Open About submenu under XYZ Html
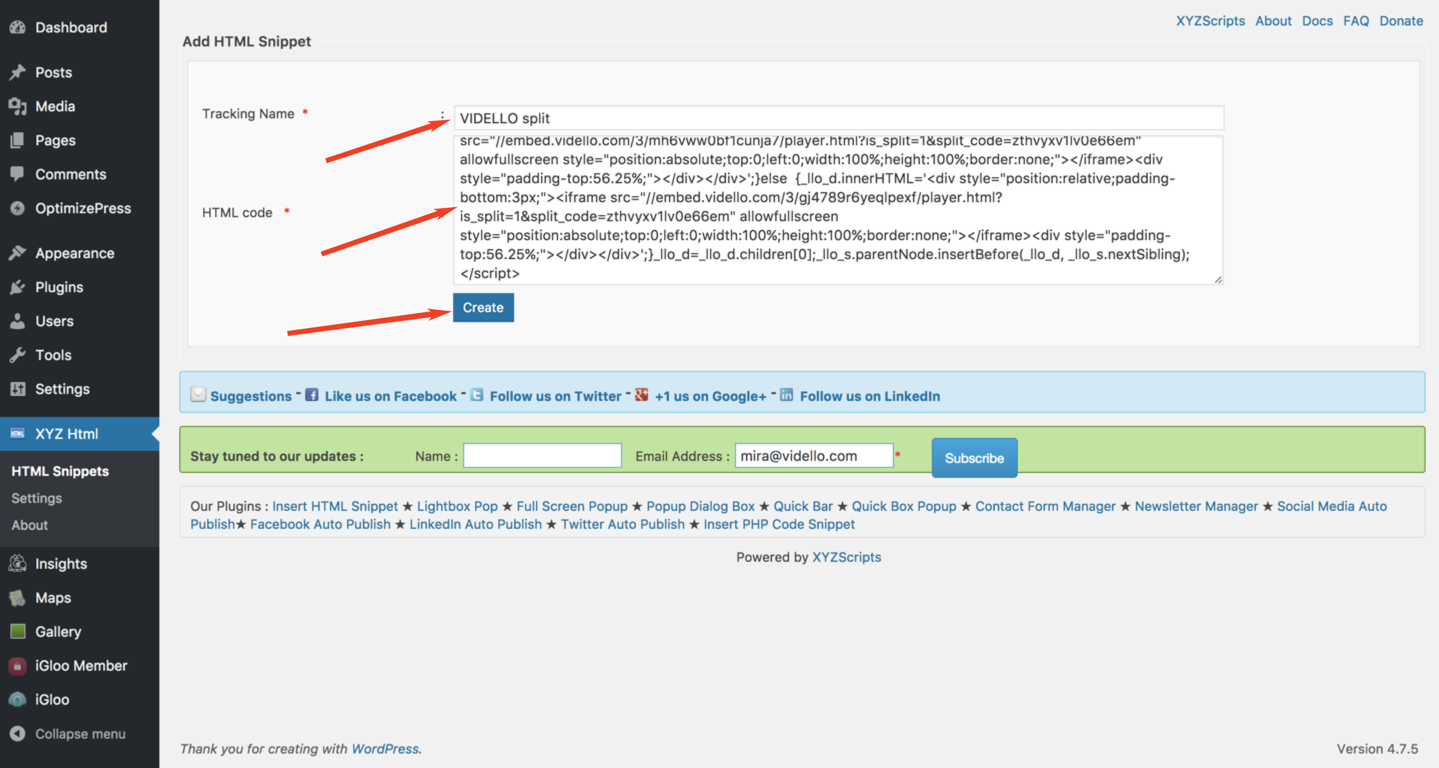Screen dimensions: 1439x768 click(30, 525)
